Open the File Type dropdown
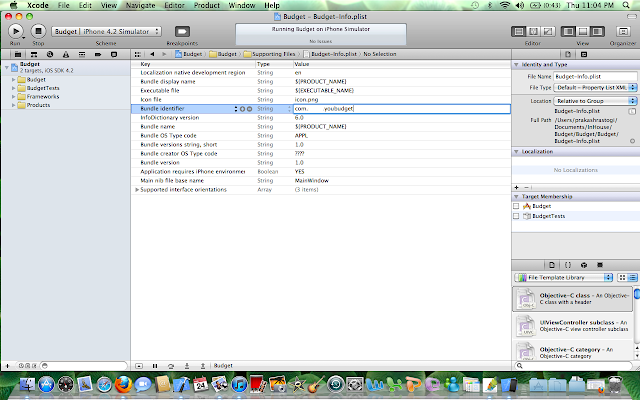640x400 pixels. pos(595,87)
